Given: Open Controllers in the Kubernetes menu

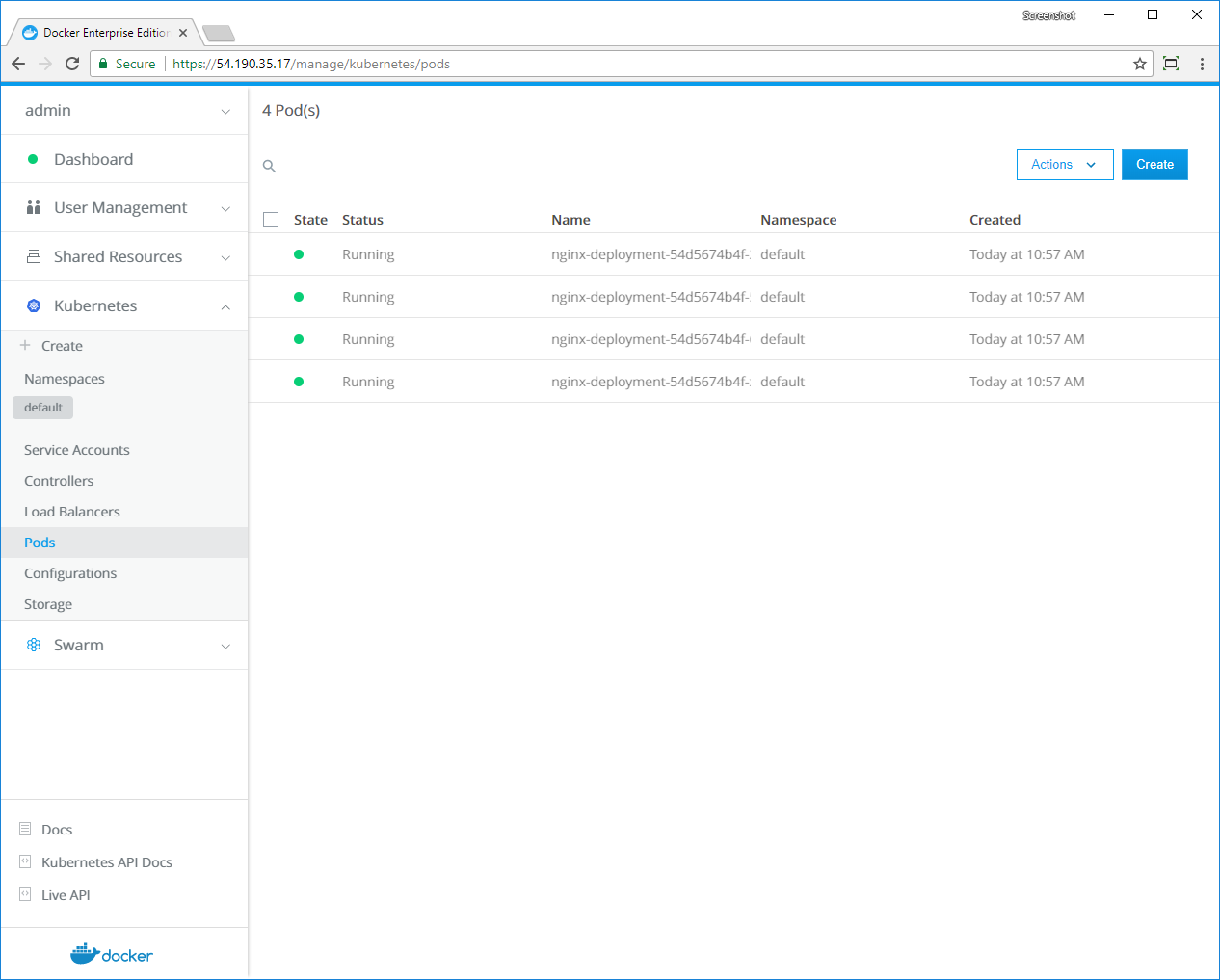Looking at the screenshot, I should tap(59, 481).
